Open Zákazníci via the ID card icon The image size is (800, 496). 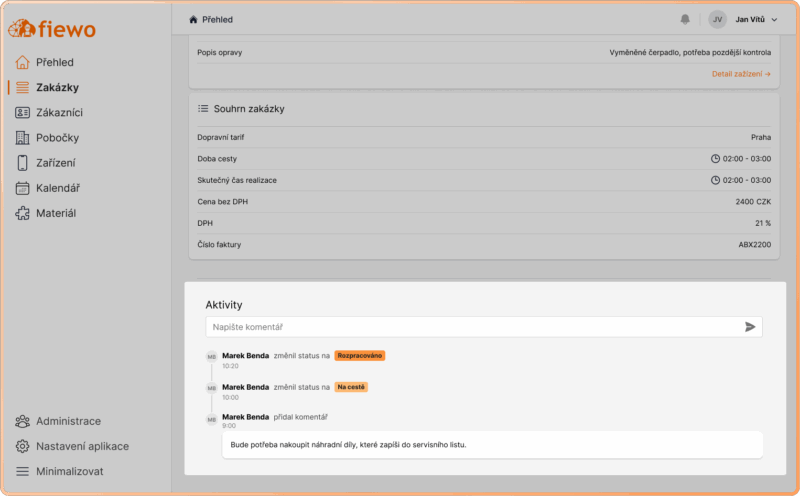[22, 112]
